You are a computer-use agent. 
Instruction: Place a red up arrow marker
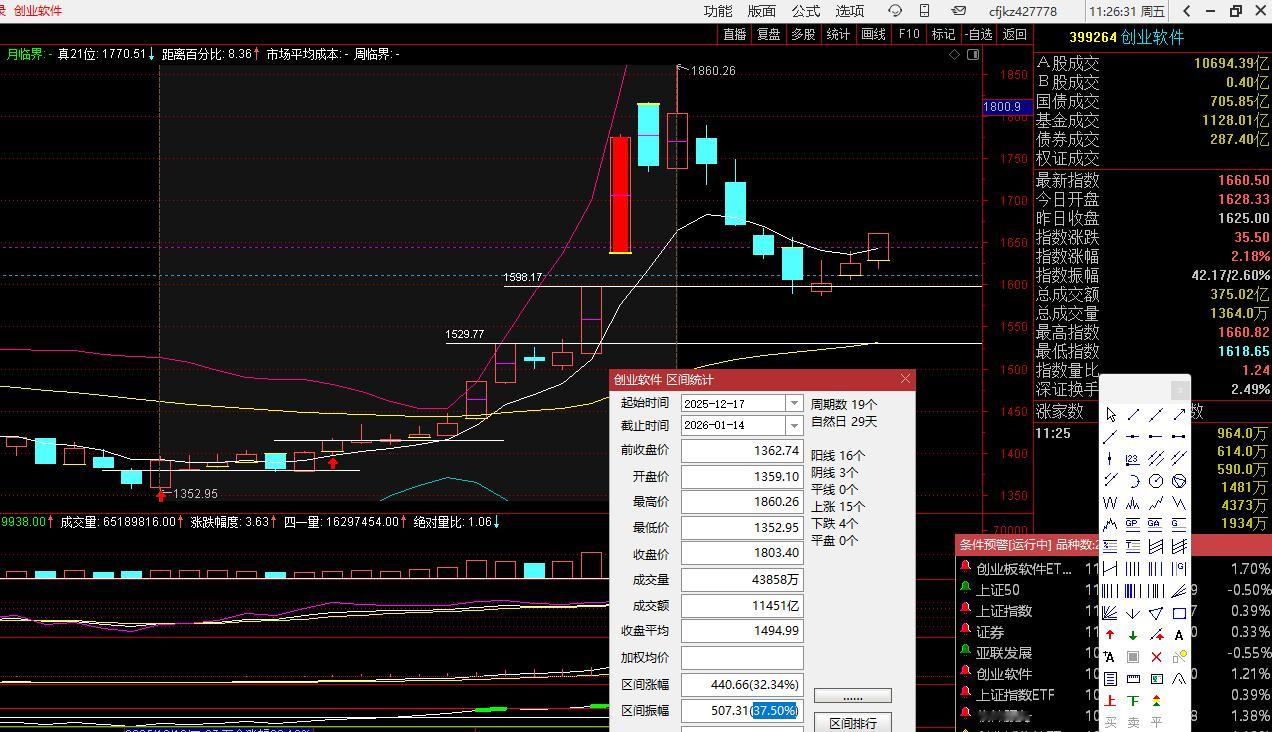click(x=1110, y=635)
